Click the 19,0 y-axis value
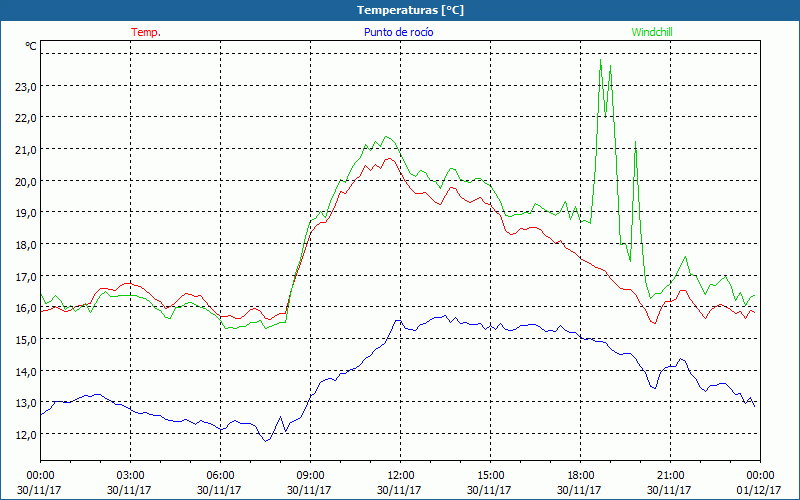Screen dimensions: 800x500 [x=26, y=213]
